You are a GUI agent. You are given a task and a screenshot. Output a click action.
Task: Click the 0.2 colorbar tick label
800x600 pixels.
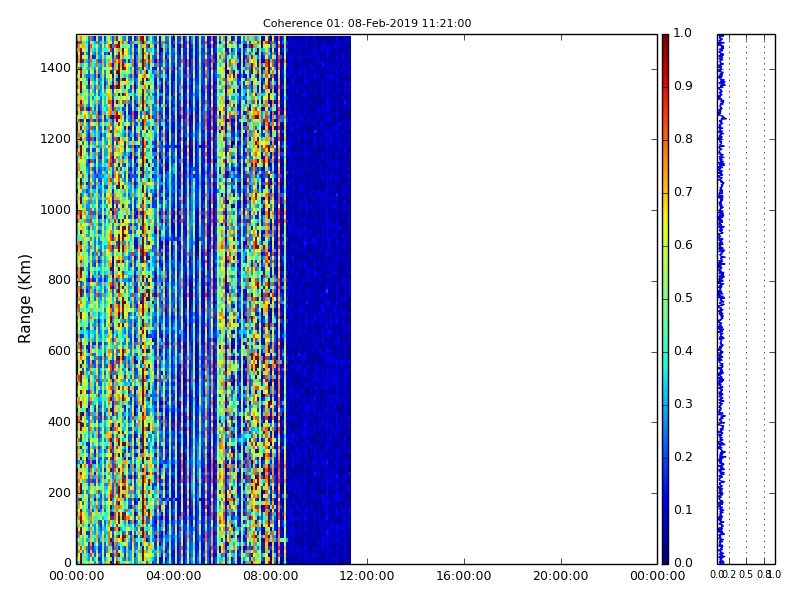pos(683,457)
